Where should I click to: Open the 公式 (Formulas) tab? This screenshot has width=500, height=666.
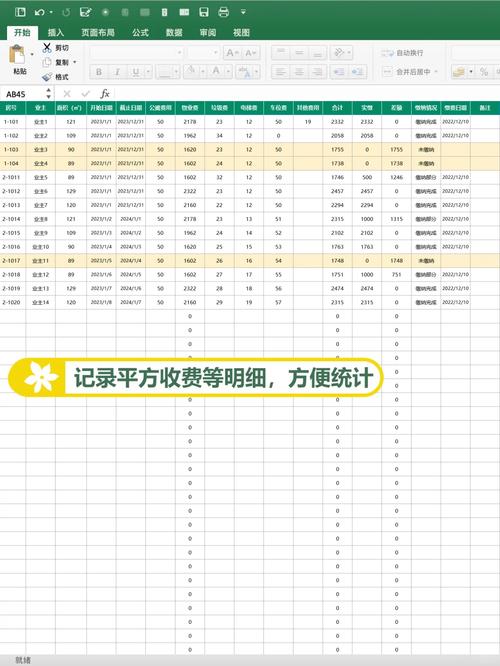click(140, 33)
